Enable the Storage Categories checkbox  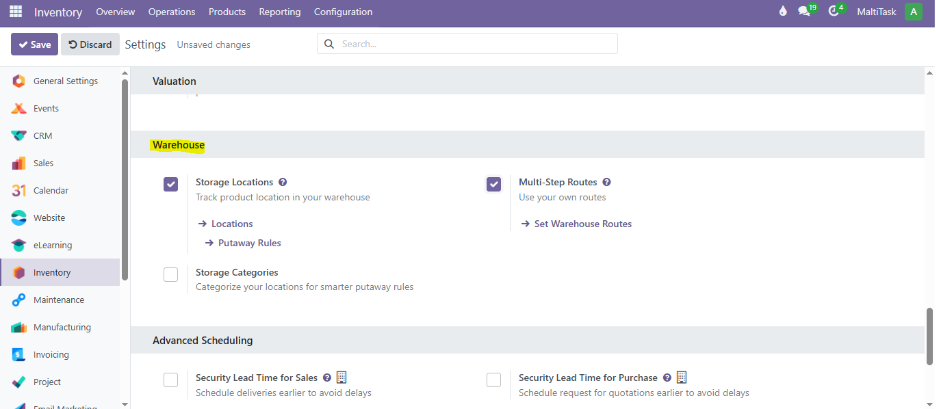[171, 274]
